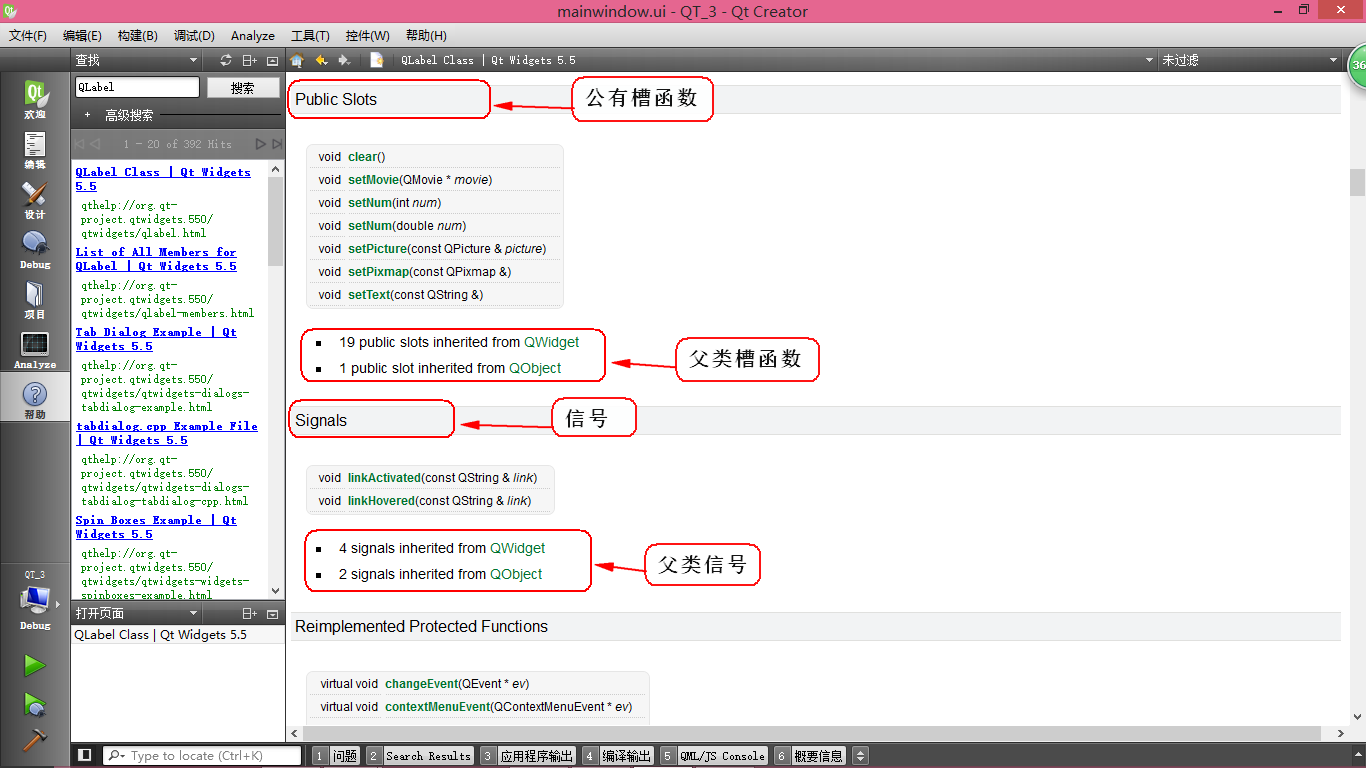1366x768 pixels.
Task: Open the 文件(F) menu
Action: point(28,35)
